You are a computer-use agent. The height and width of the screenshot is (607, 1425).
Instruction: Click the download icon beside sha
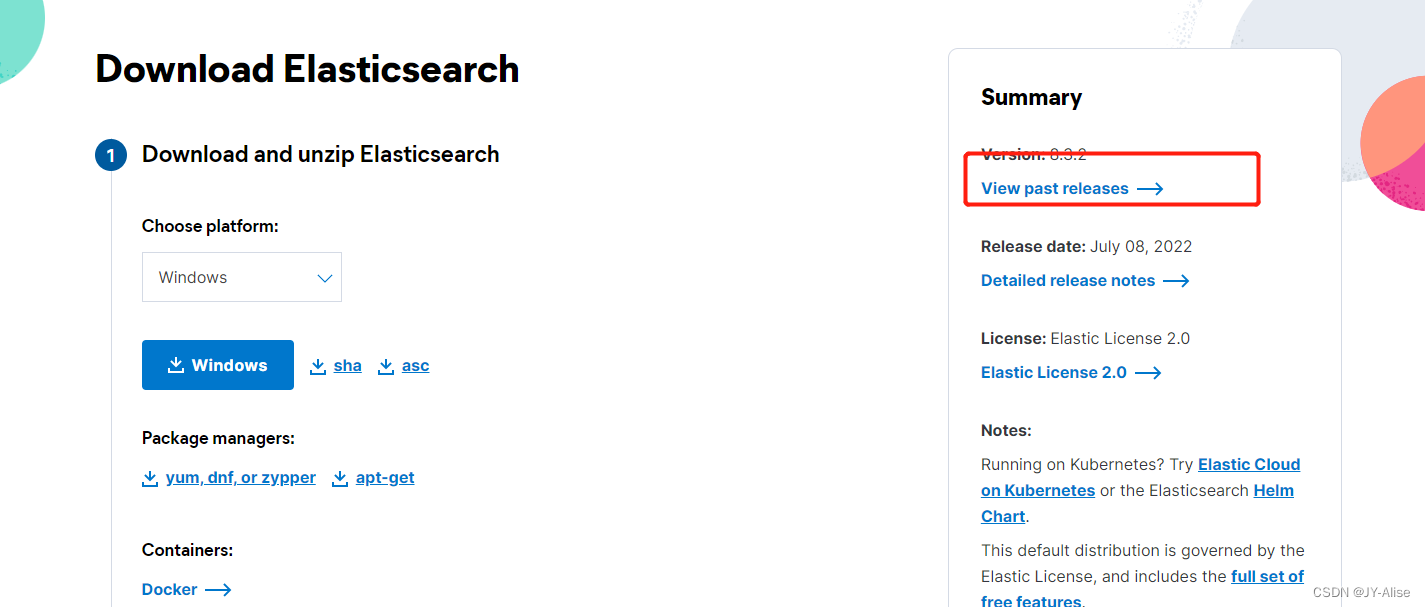point(318,365)
